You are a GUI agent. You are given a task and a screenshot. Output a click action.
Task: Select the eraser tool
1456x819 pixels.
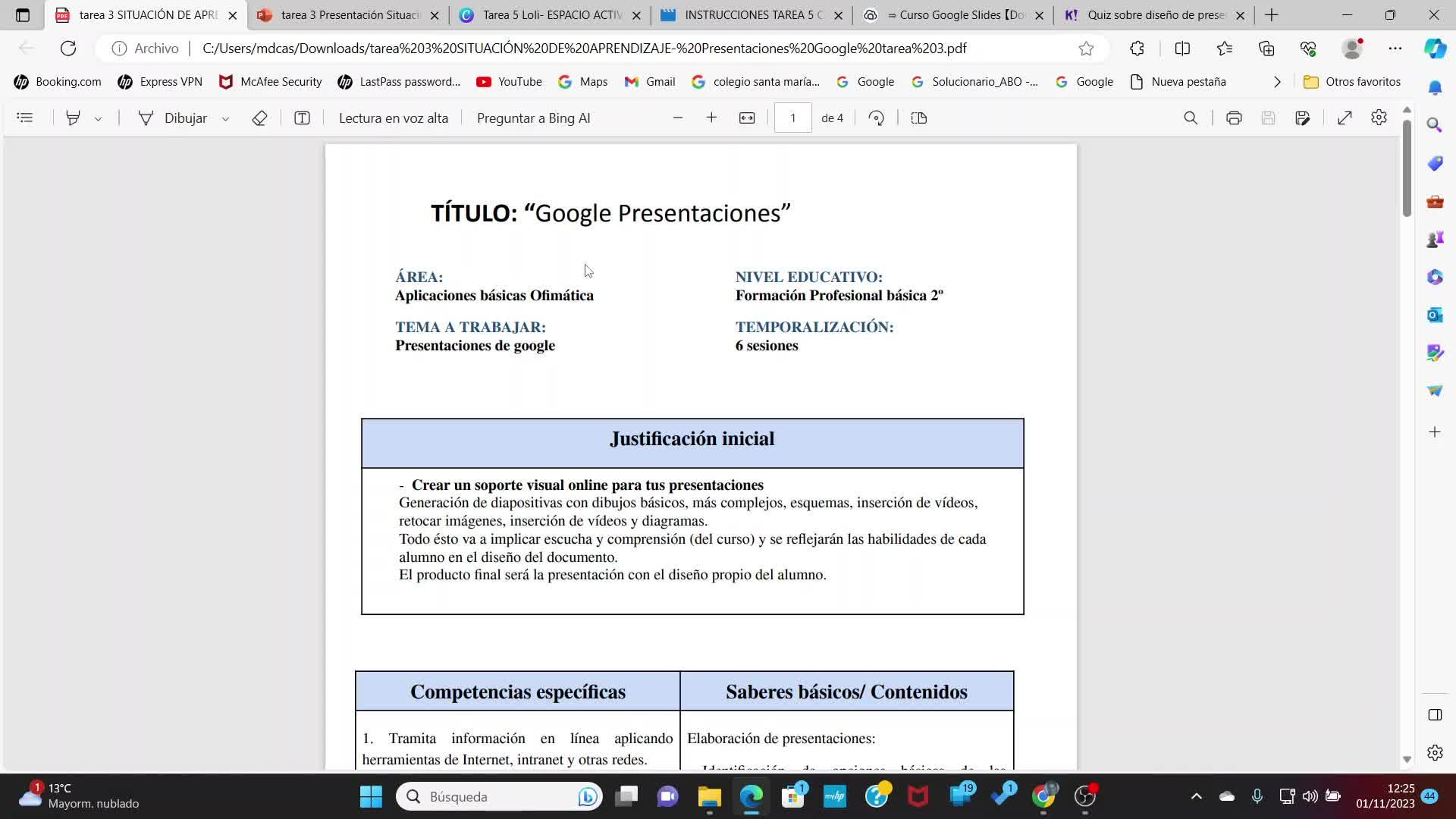coord(259,118)
